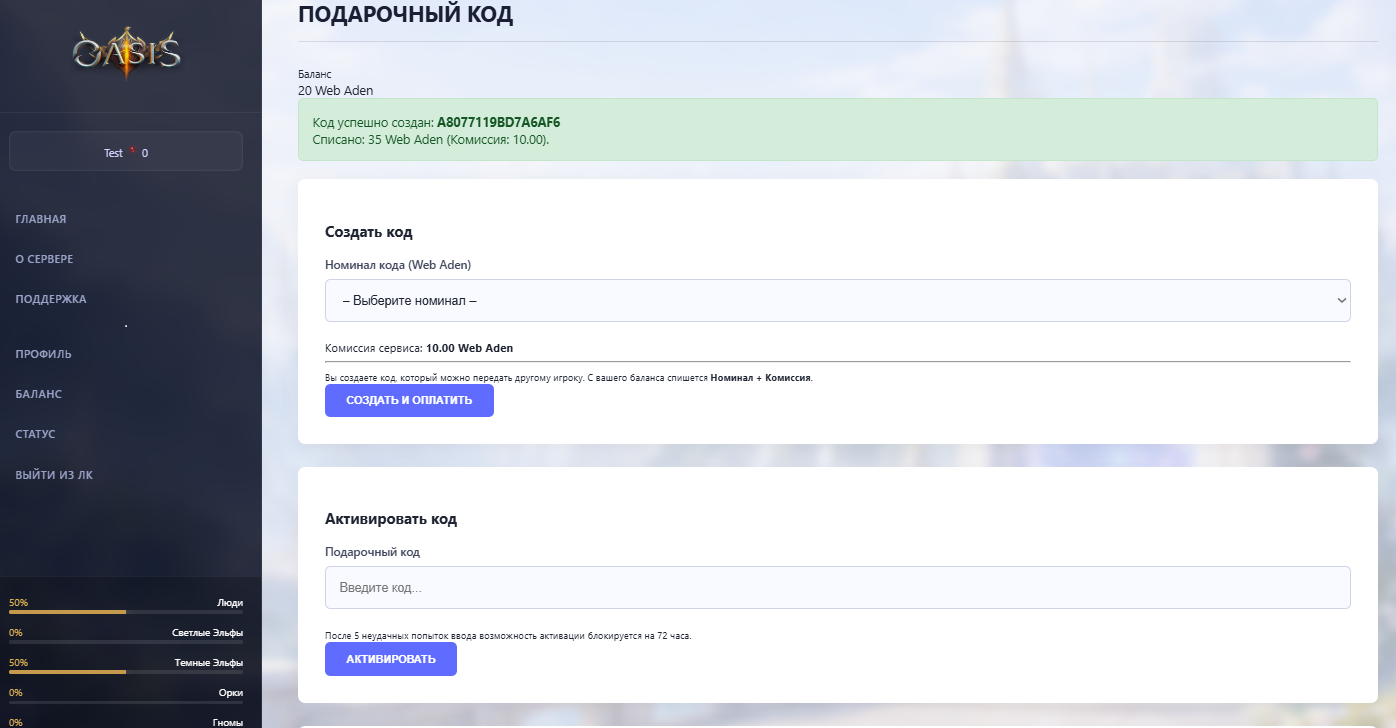Select the 'Выберите номинал' combo box

[x=837, y=301]
